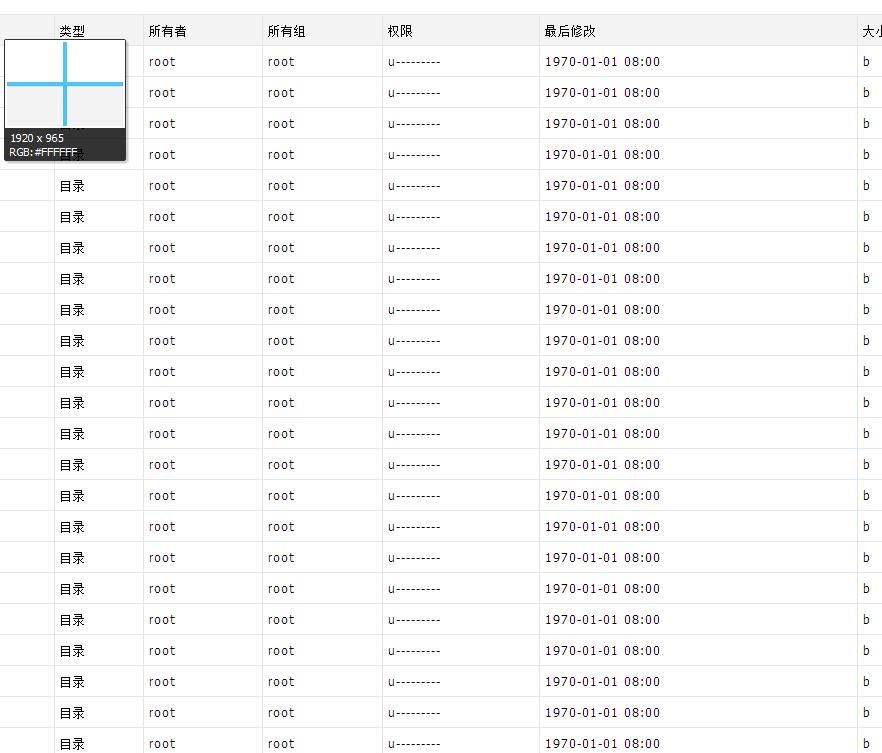Click the 所有者 column header
The image size is (882, 753).
click(167, 31)
